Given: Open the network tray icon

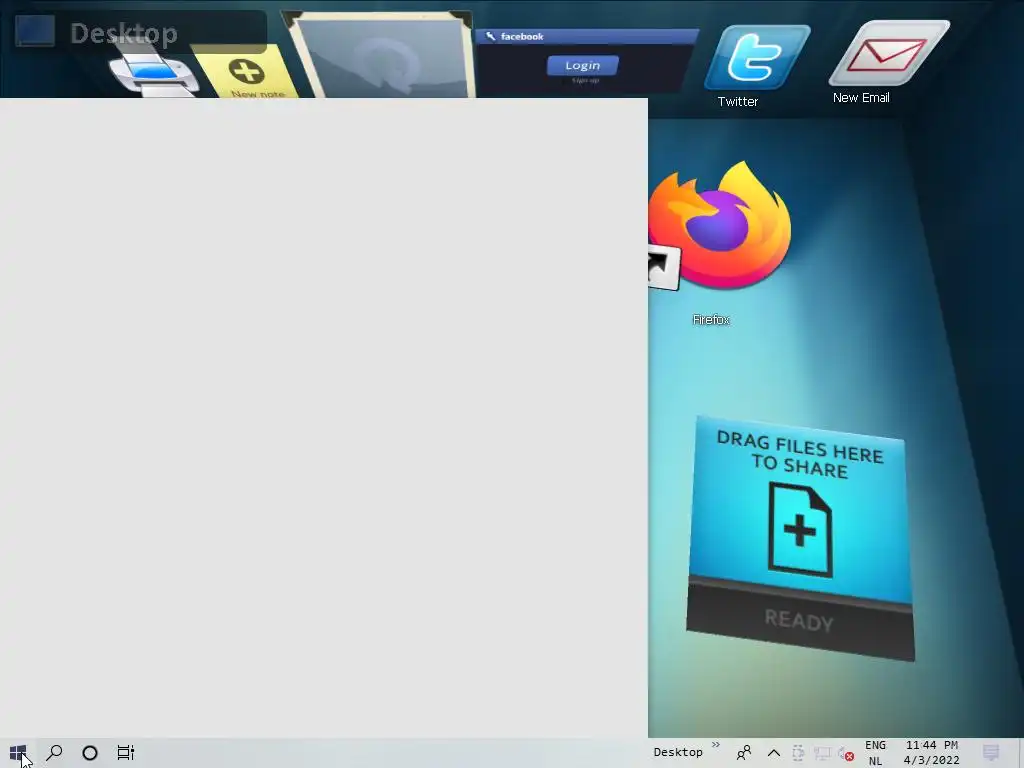Looking at the screenshot, I should (822, 754).
